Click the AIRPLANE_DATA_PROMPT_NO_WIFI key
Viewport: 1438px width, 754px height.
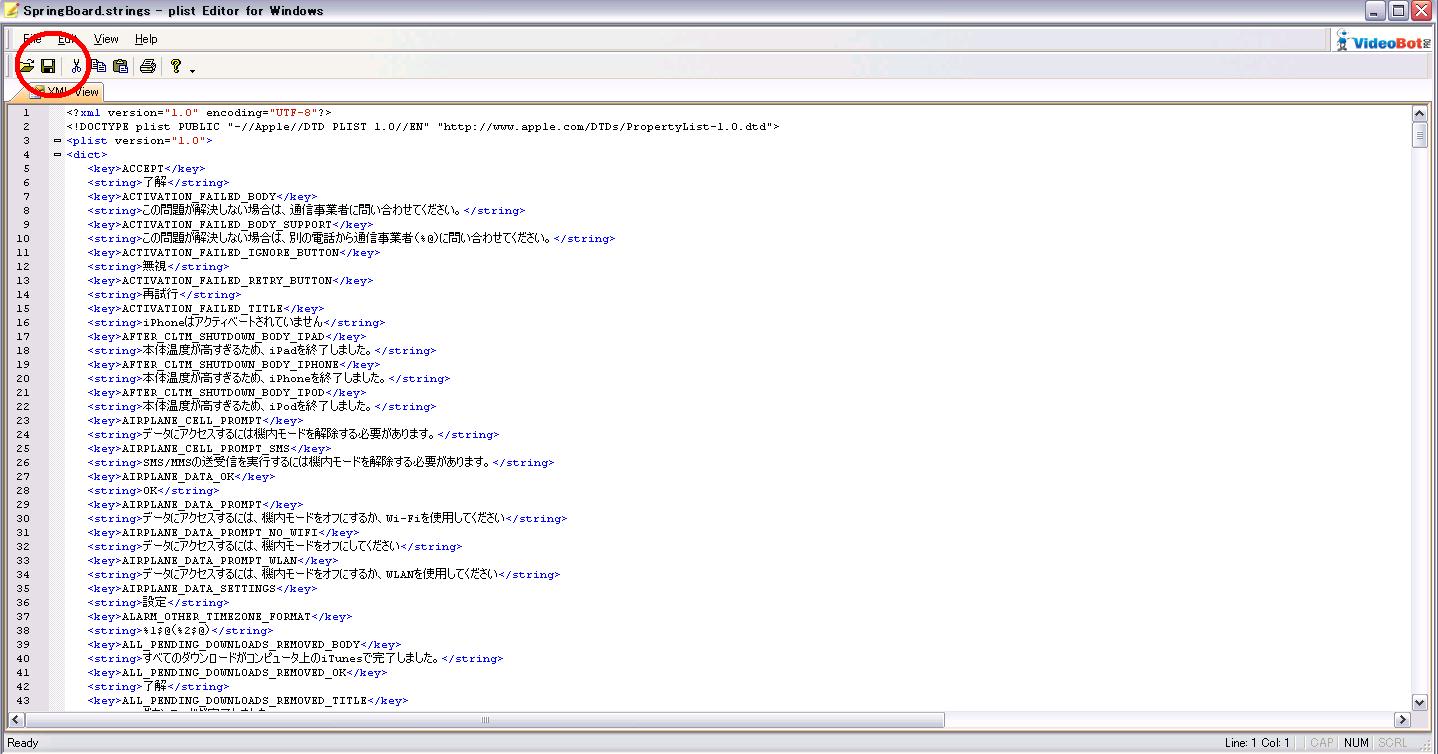coord(223,533)
